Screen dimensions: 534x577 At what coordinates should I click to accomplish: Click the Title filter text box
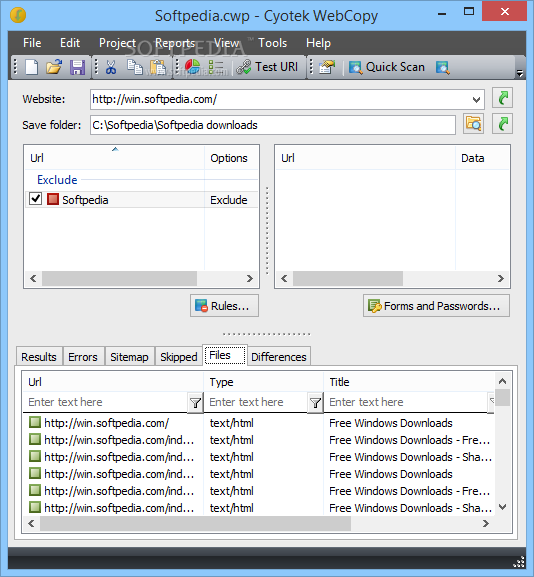(x=406, y=402)
